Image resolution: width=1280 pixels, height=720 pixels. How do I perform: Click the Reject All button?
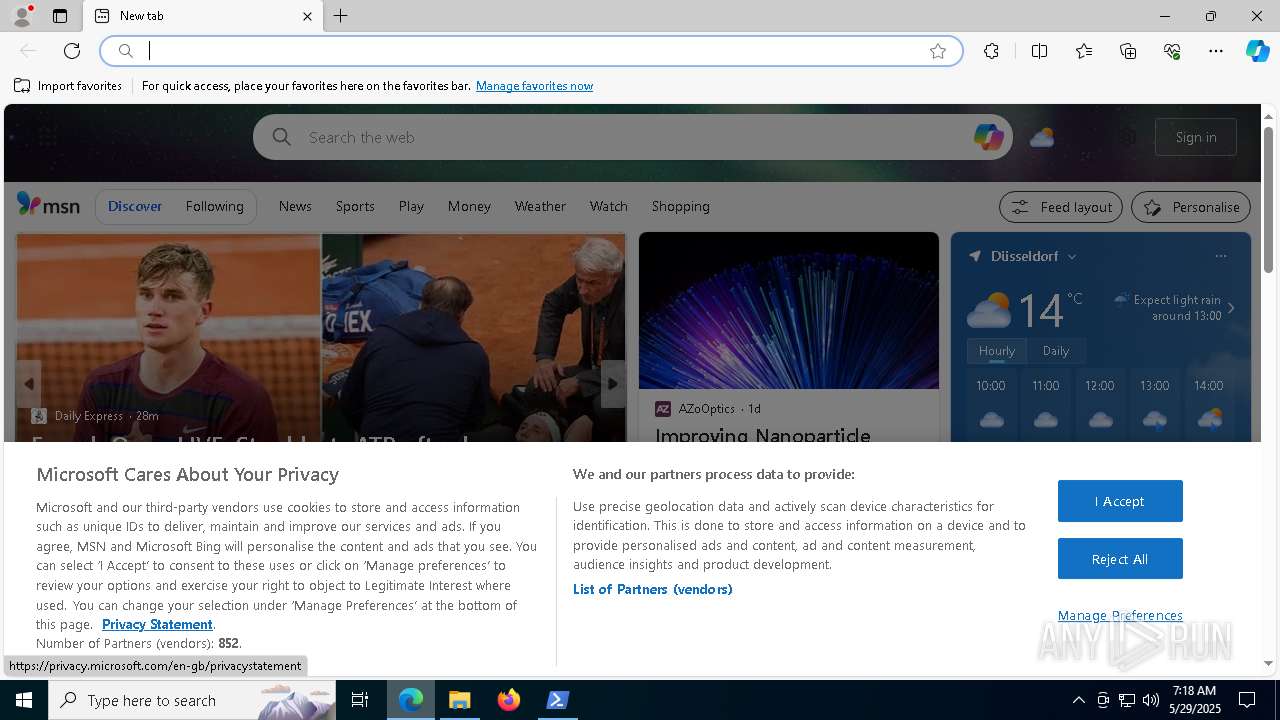[x=1120, y=559]
